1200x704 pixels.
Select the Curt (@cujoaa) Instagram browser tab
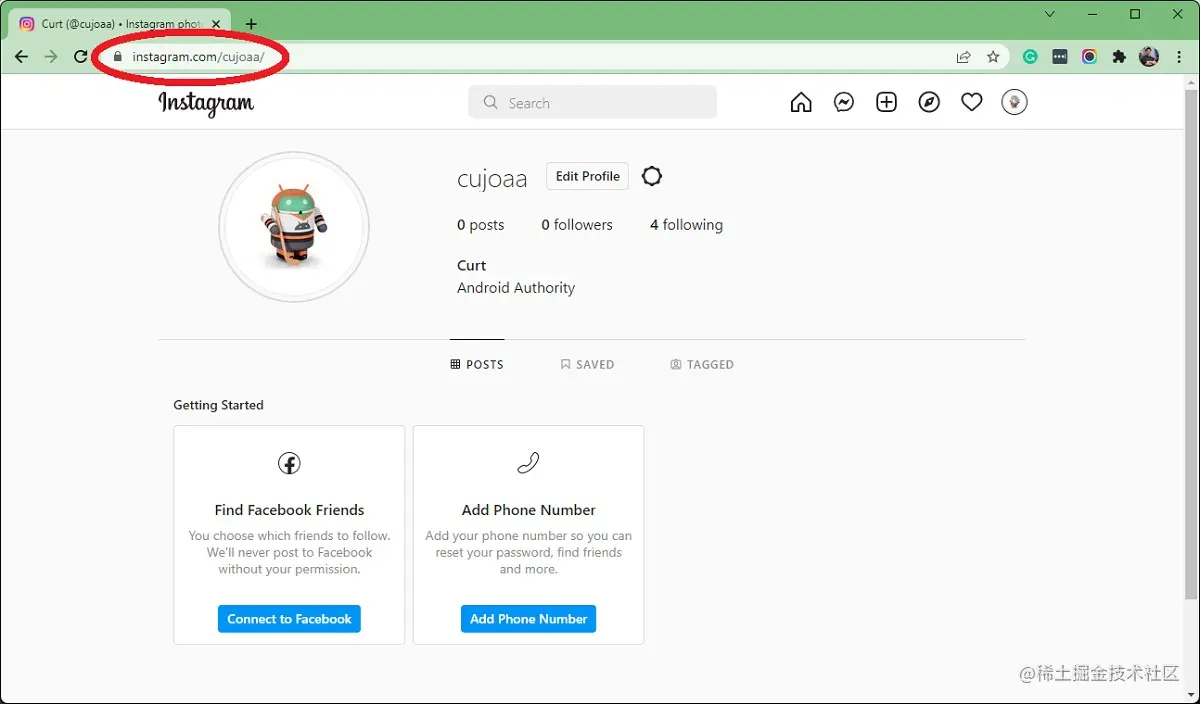[120, 24]
